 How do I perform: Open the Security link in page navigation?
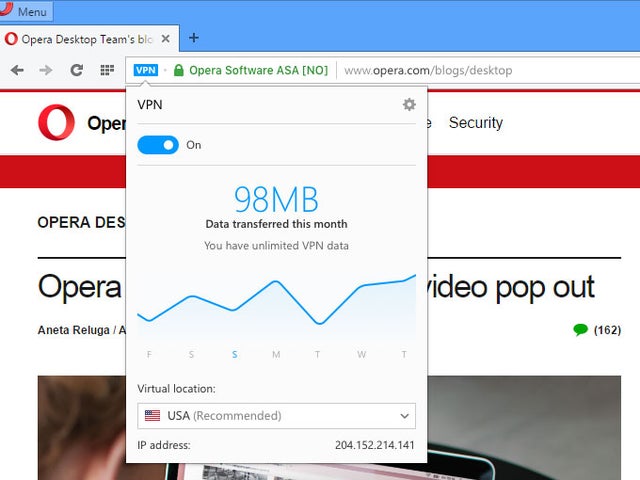(x=475, y=123)
